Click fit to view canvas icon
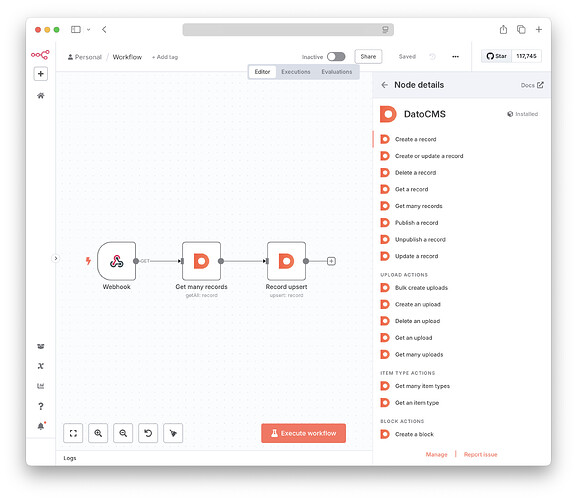Viewport: 577px width, 500px height. point(73,433)
